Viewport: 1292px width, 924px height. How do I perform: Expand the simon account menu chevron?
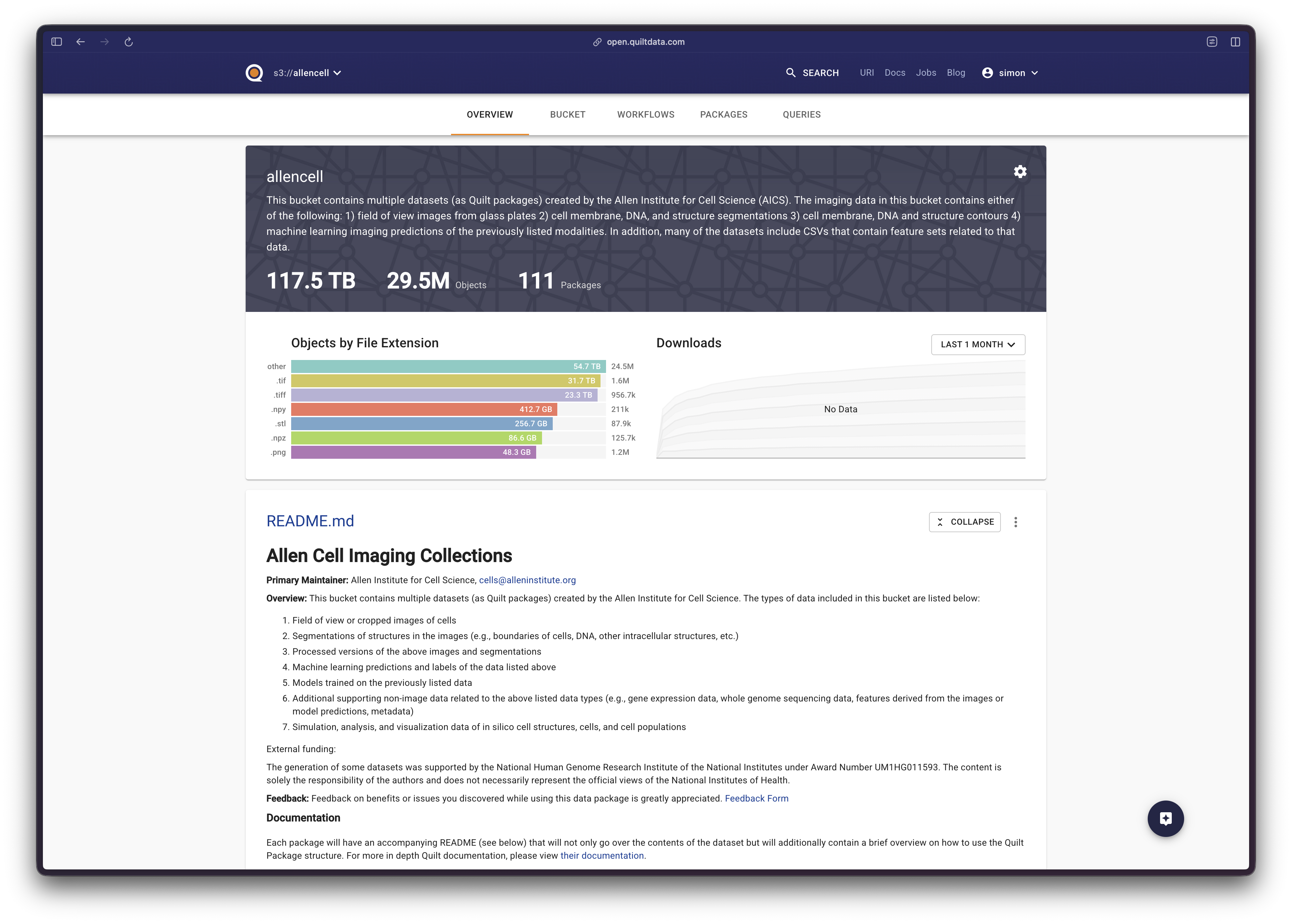1034,73
